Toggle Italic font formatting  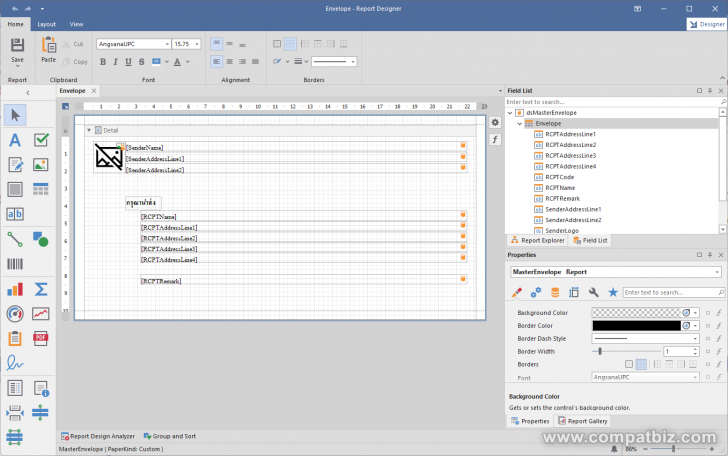pyautogui.click(x=116, y=62)
